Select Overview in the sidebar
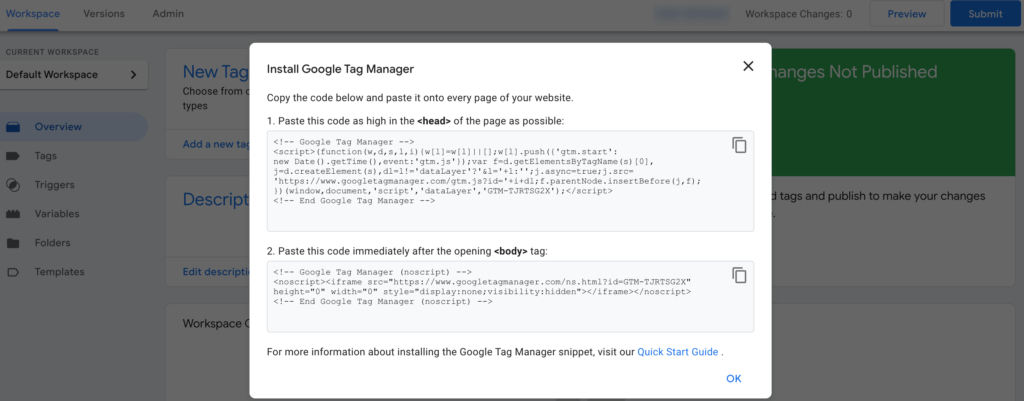The width and height of the screenshot is (1024, 401). click(74, 127)
